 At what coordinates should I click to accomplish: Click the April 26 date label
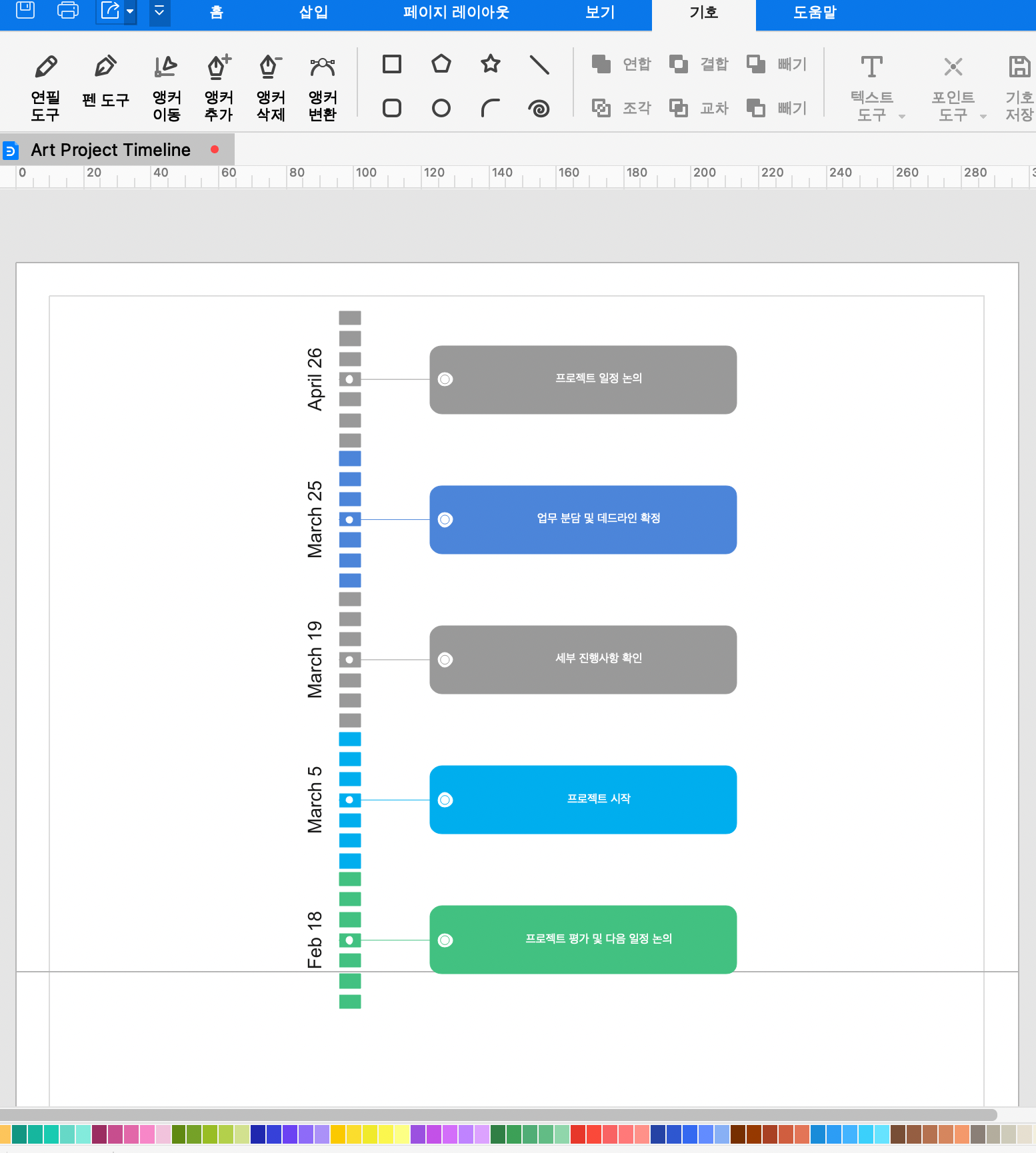315,379
